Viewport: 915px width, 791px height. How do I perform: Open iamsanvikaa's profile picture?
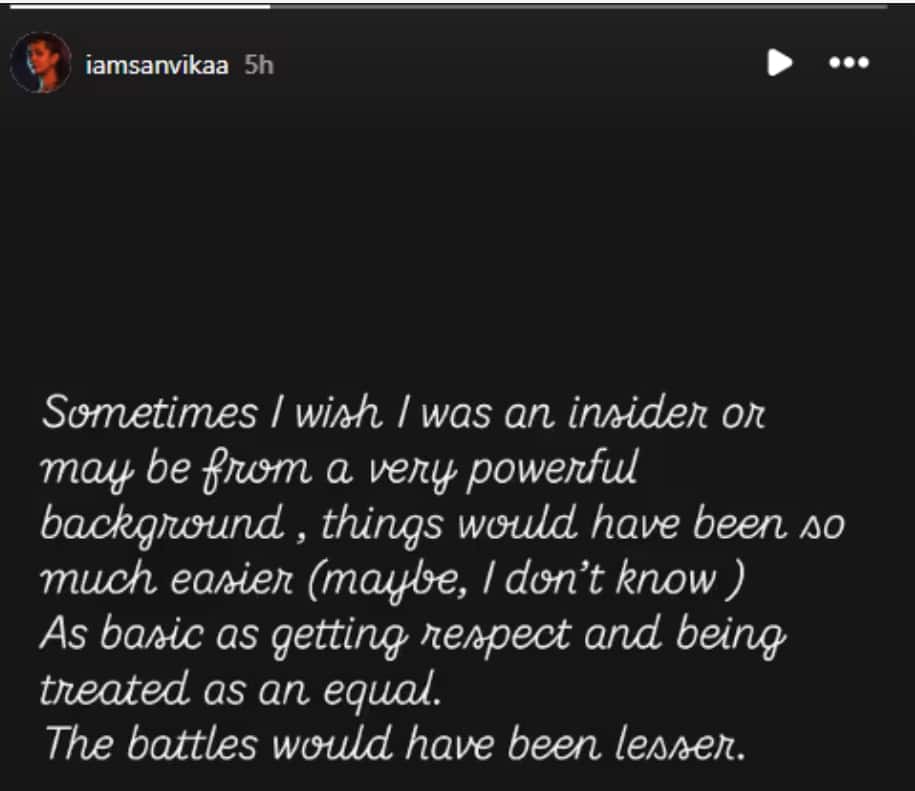[41, 63]
